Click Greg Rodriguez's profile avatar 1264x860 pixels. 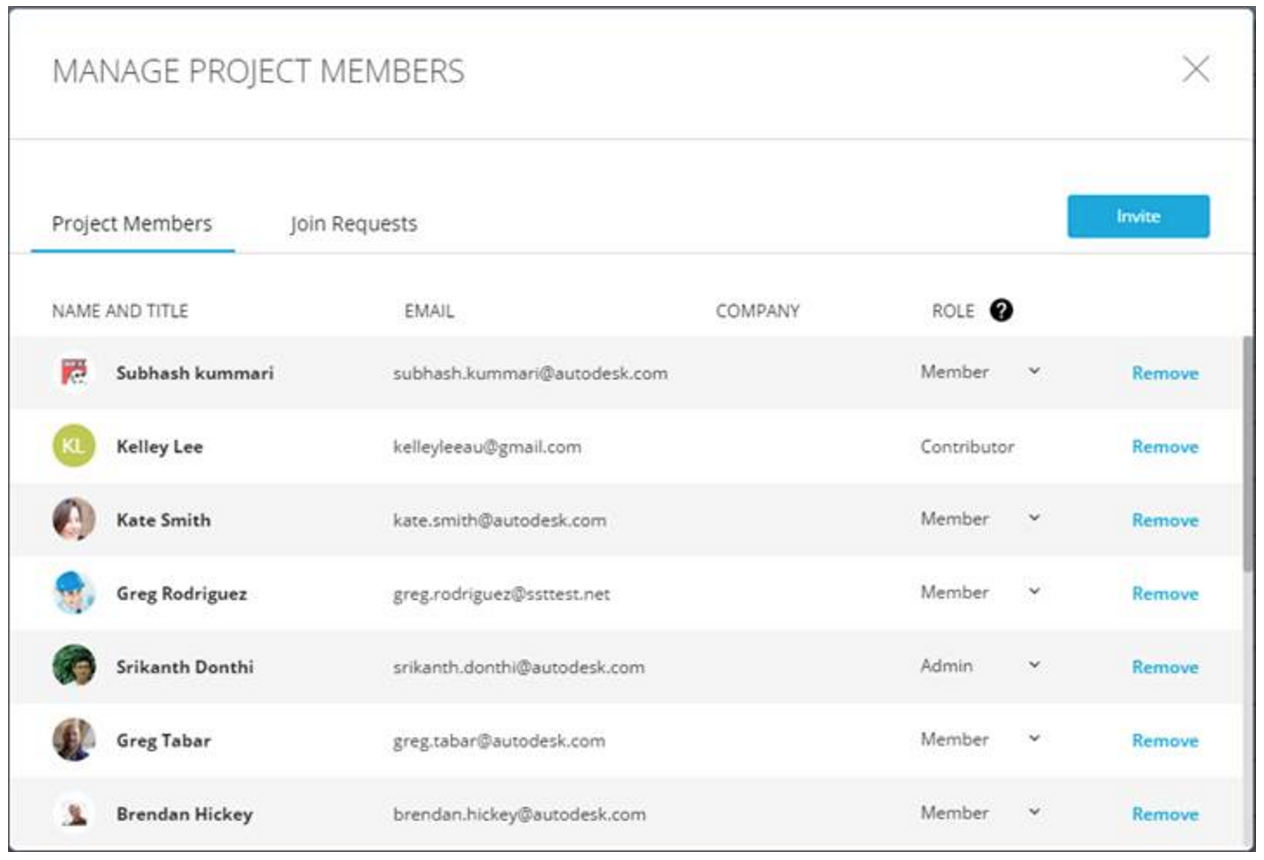[73, 593]
